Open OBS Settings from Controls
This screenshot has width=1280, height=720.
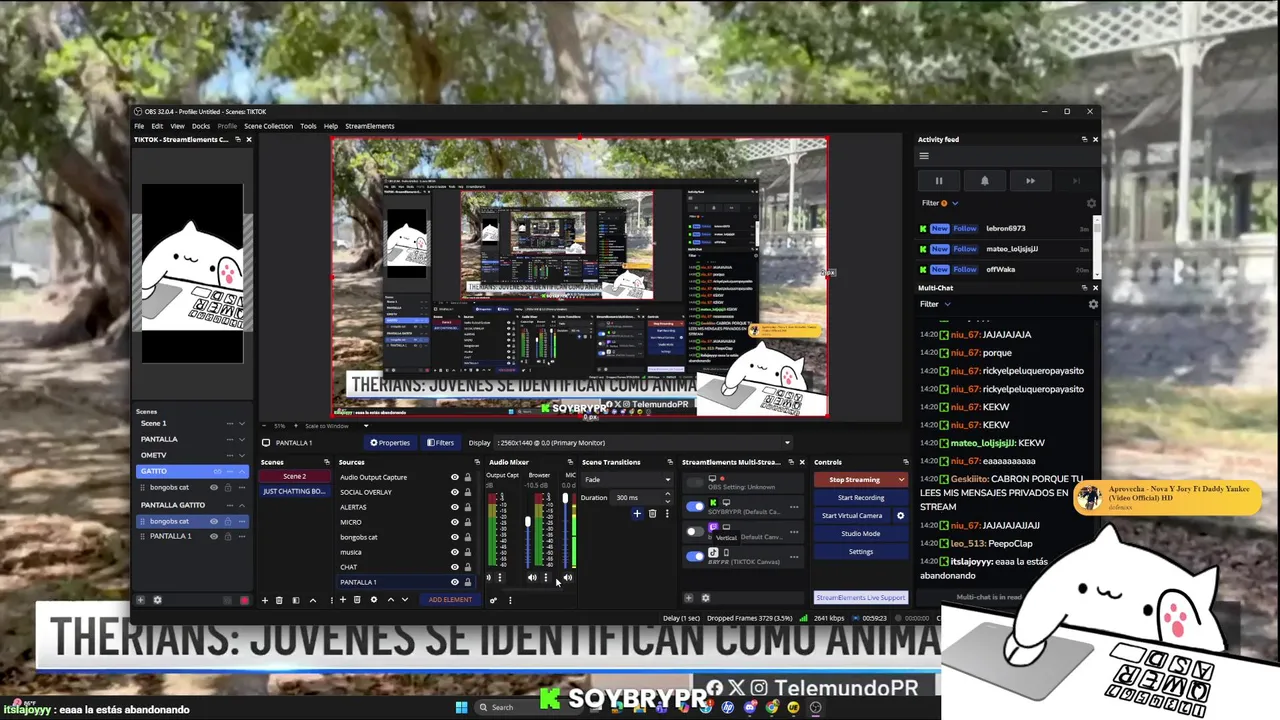tap(860, 552)
